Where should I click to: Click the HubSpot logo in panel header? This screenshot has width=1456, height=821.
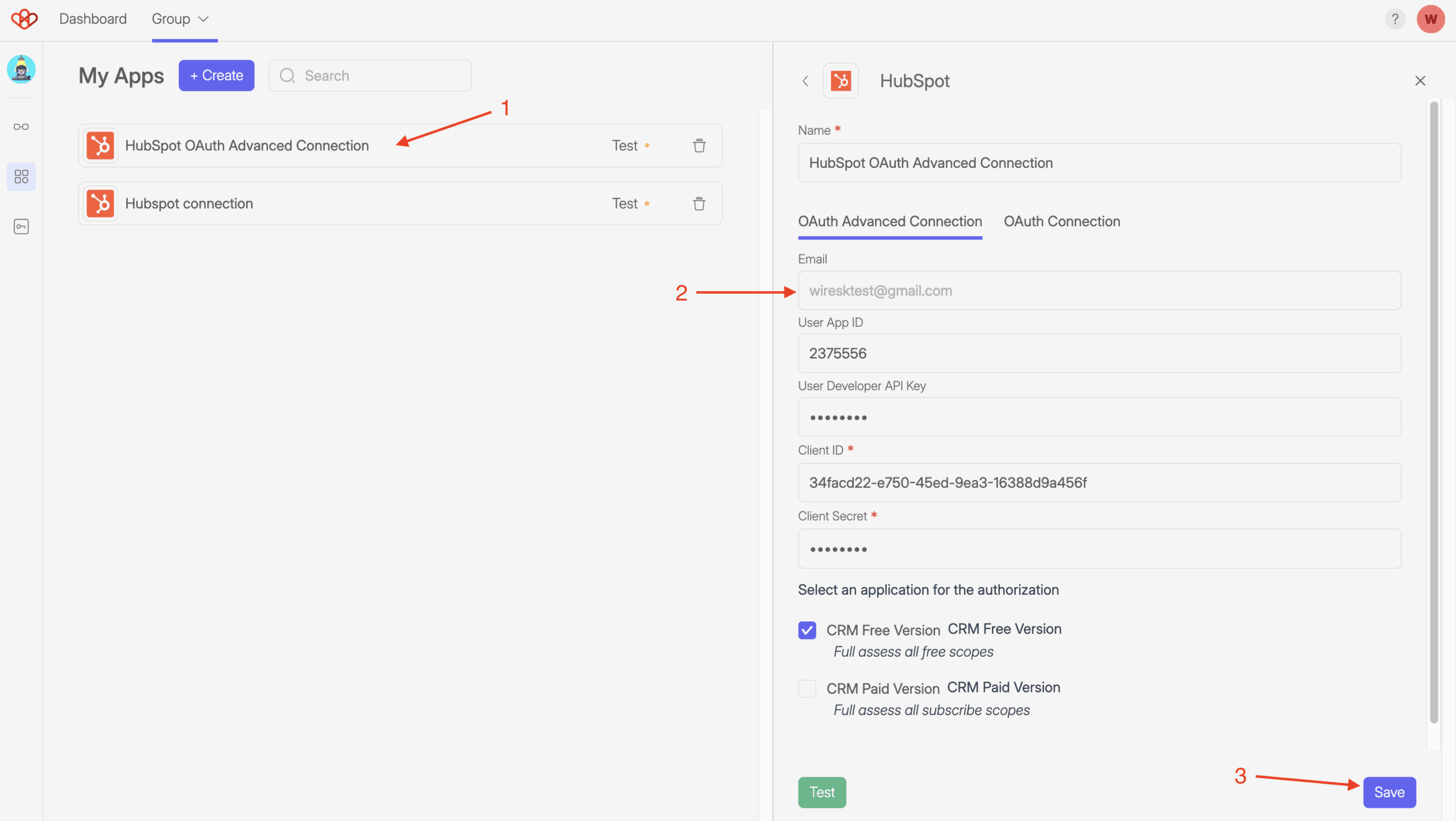[x=841, y=81]
